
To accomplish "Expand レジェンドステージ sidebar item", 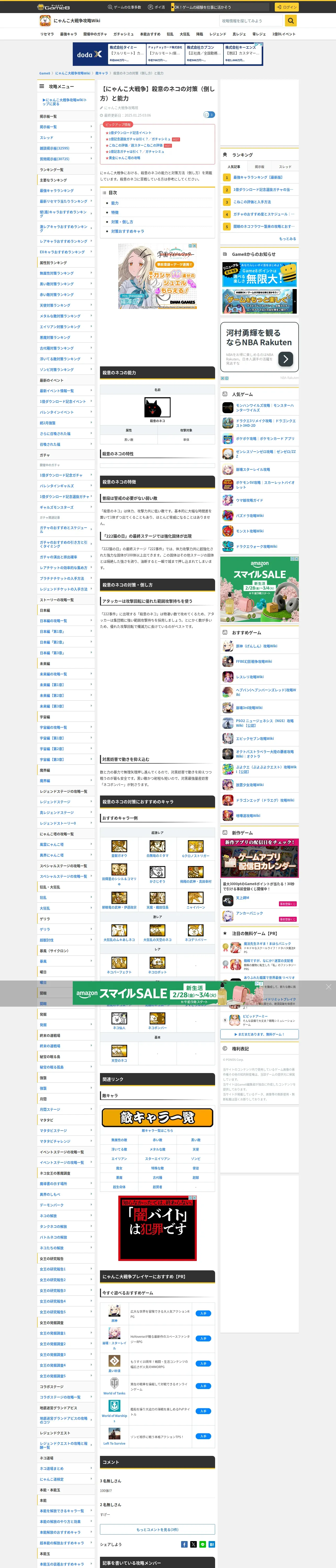I will coord(66,802).
